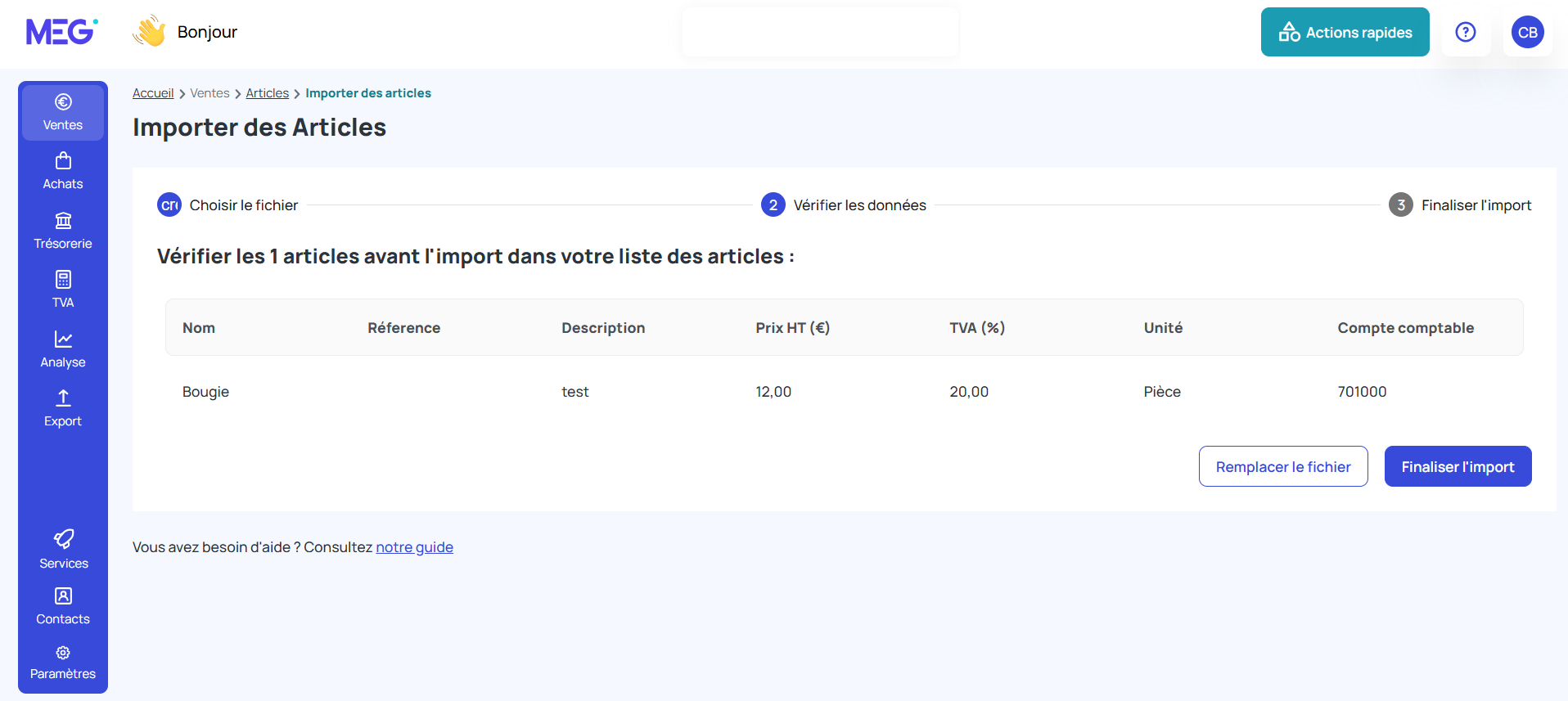Click Finaliser l'import button
The height and width of the screenshot is (701, 1568).
point(1458,466)
